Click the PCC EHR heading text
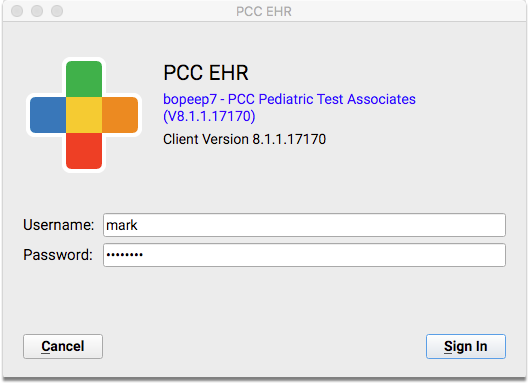The height and width of the screenshot is (384, 529). 206,73
